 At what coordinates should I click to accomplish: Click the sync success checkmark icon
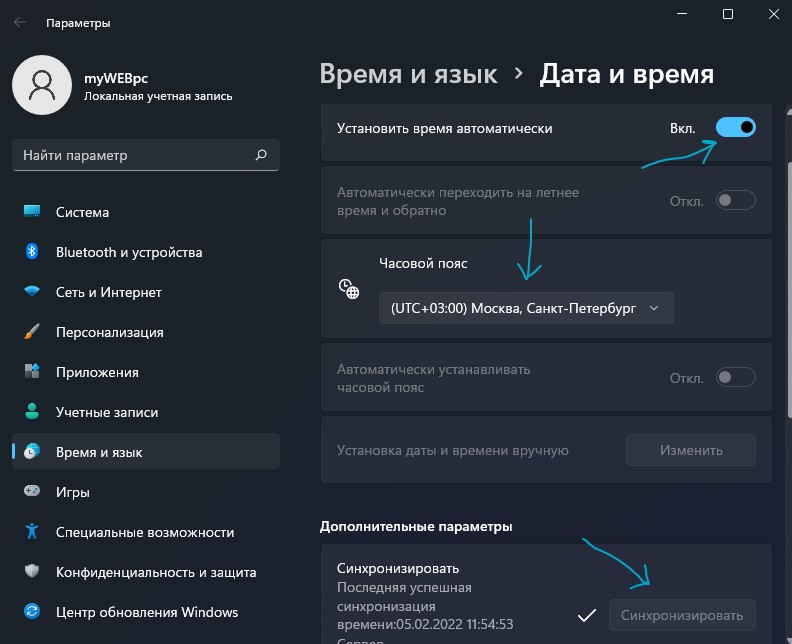click(586, 615)
